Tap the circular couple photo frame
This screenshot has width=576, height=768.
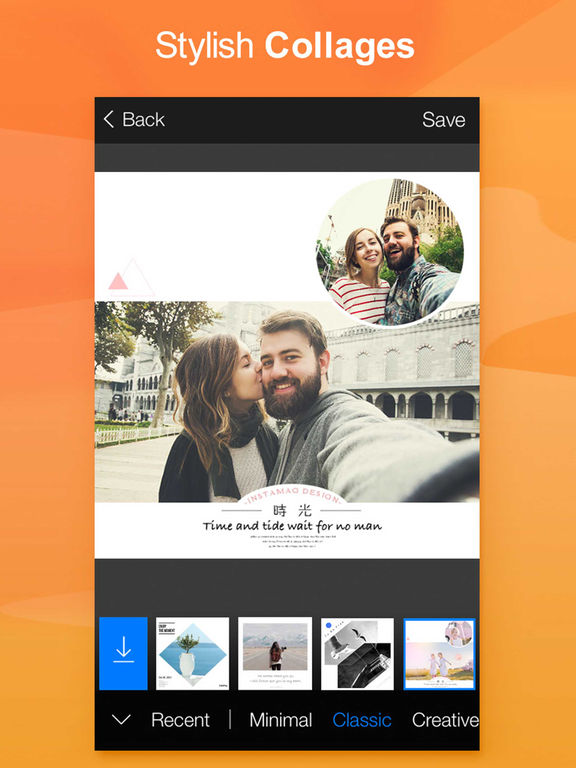(x=390, y=252)
